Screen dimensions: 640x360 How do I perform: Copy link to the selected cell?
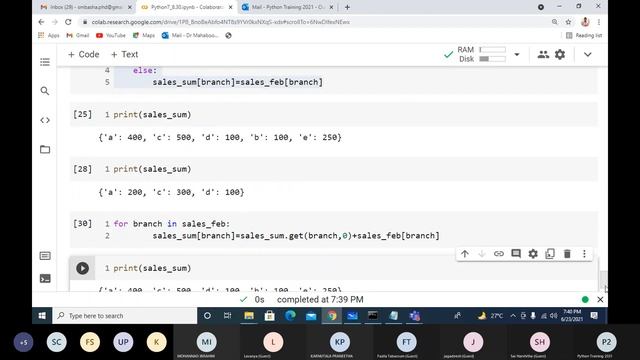tap(499, 254)
